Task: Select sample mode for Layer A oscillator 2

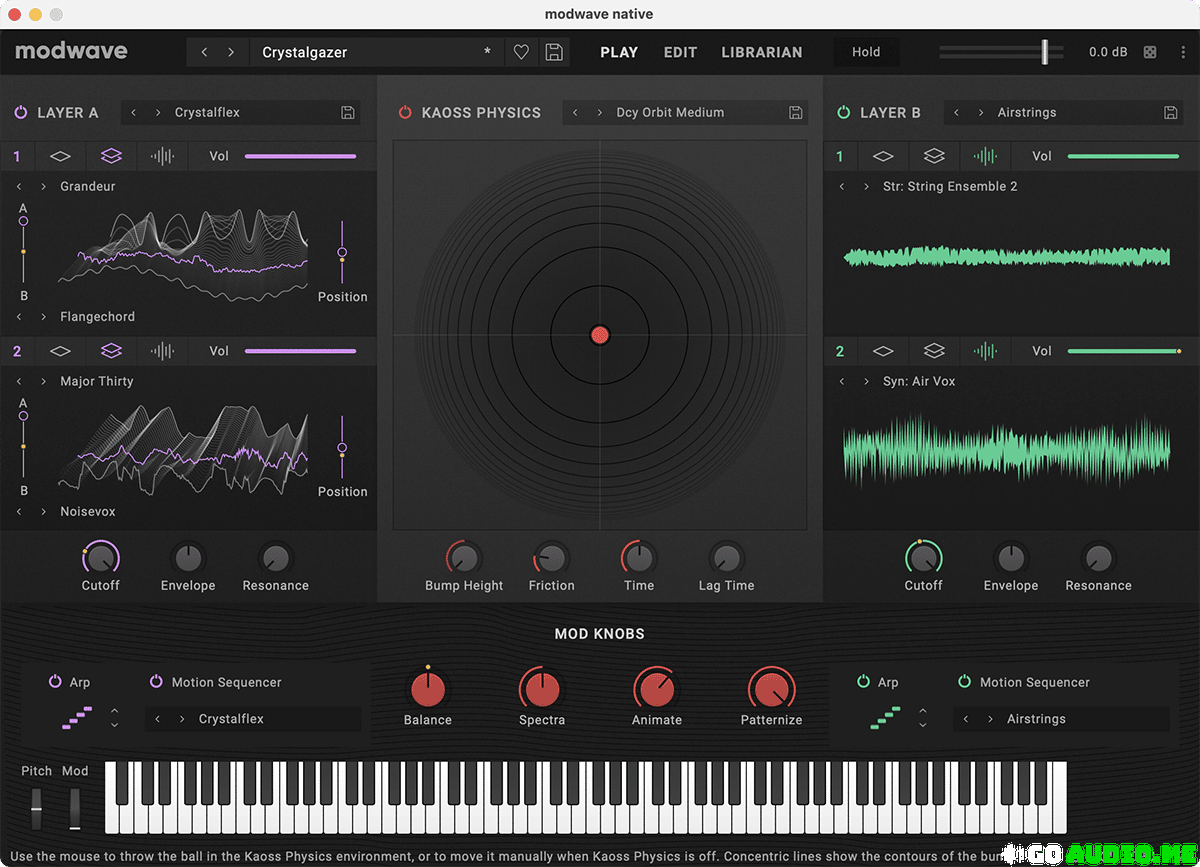Action: coord(162,351)
